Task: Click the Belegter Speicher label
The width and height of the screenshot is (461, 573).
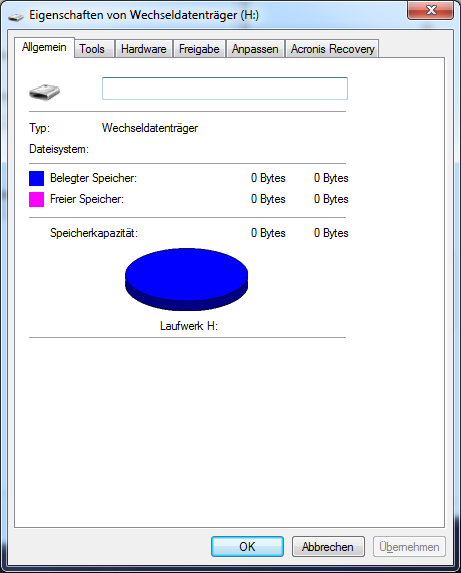Action: pyautogui.click(x=93, y=178)
